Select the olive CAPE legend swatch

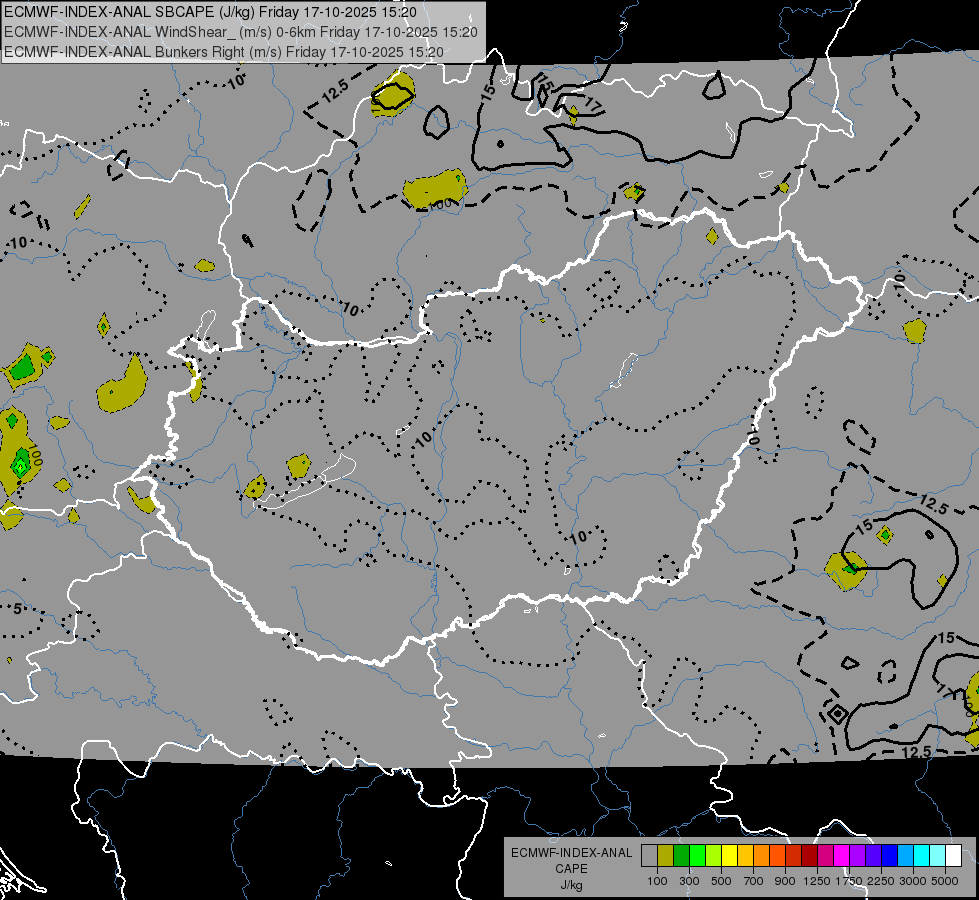(666, 855)
